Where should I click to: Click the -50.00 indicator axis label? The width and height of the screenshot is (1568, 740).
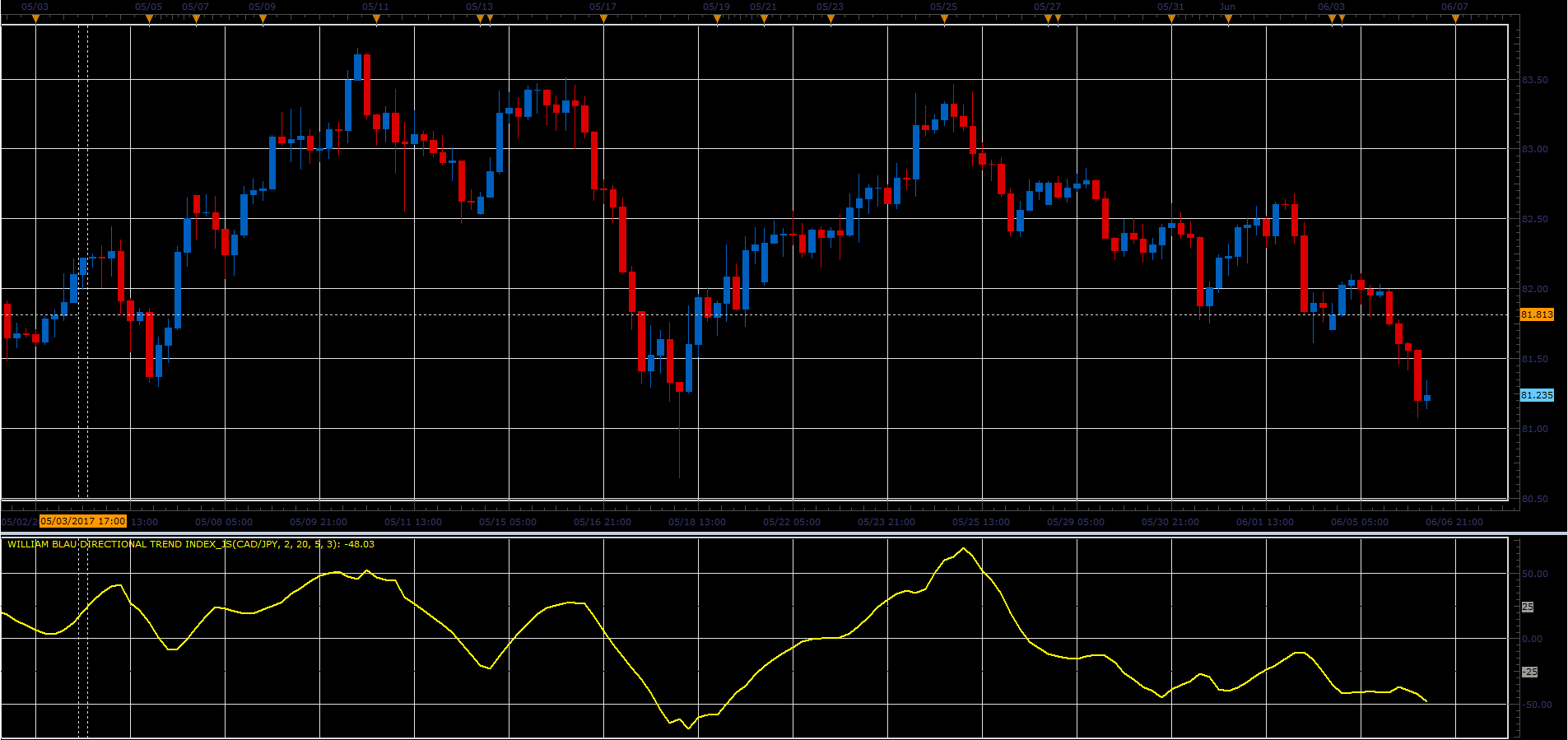(1537, 705)
